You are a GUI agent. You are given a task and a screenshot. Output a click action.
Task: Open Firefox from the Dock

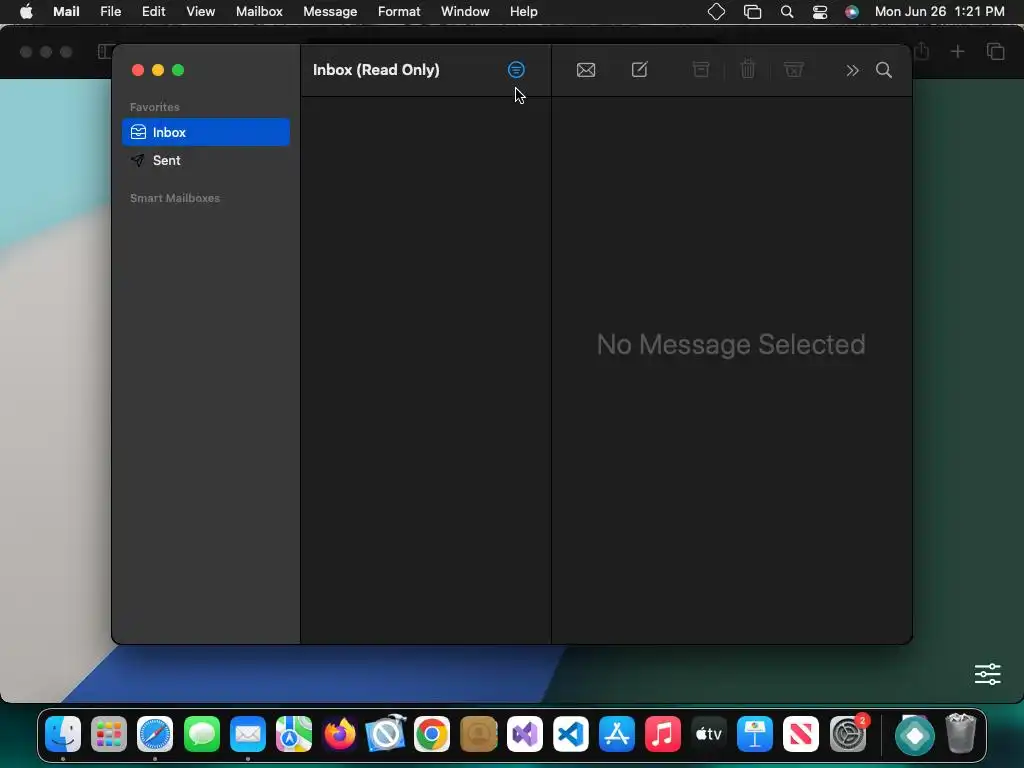coord(340,734)
